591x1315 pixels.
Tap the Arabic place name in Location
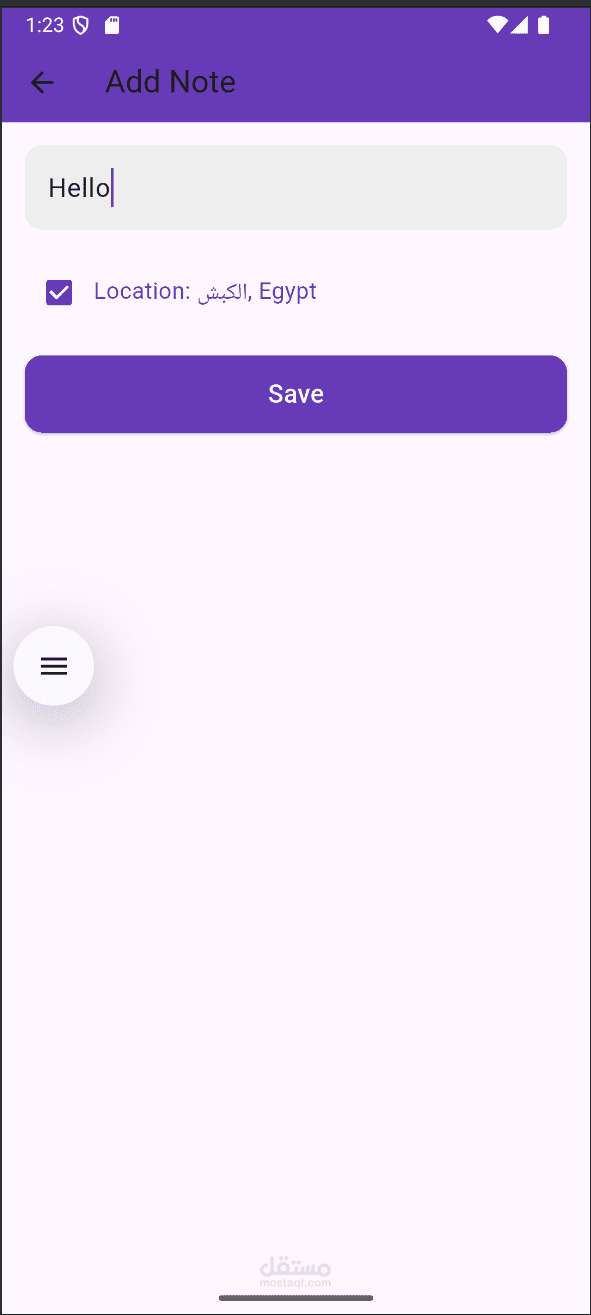pos(222,292)
